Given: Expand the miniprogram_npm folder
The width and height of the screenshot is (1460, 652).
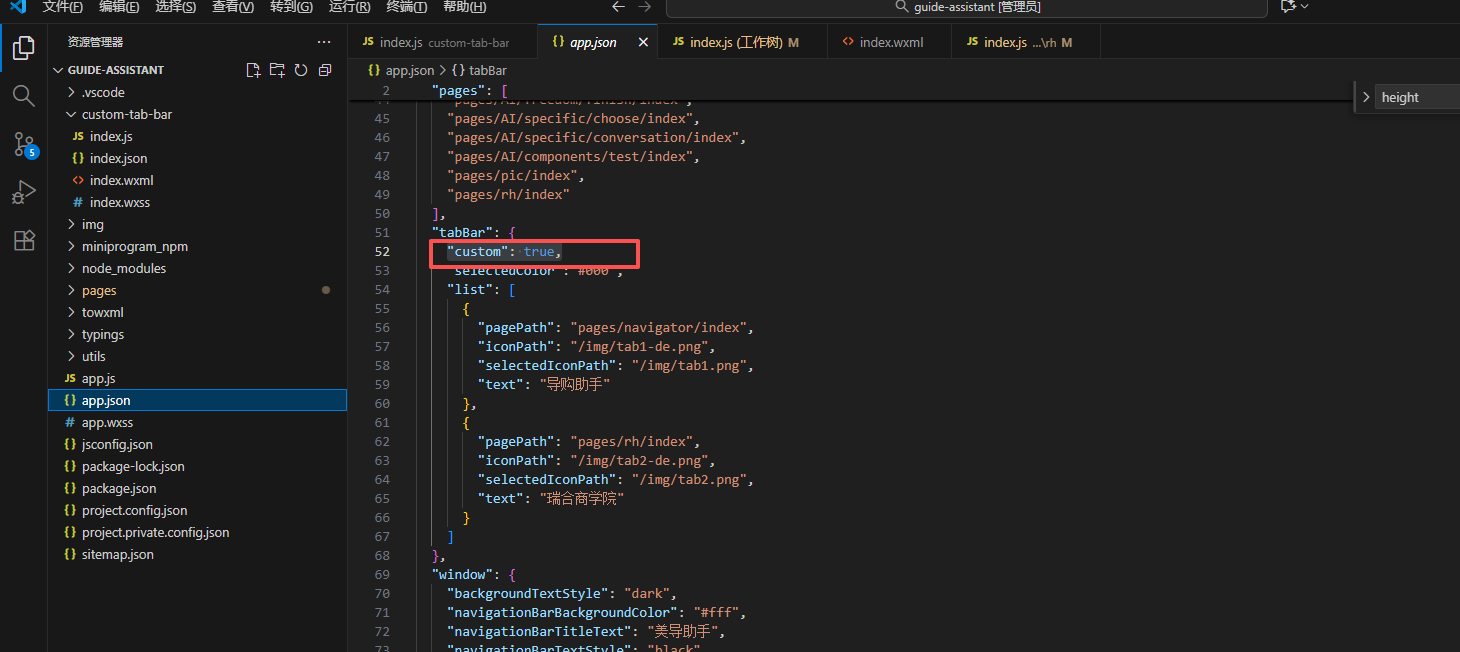Looking at the screenshot, I should click(x=71, y=246).
